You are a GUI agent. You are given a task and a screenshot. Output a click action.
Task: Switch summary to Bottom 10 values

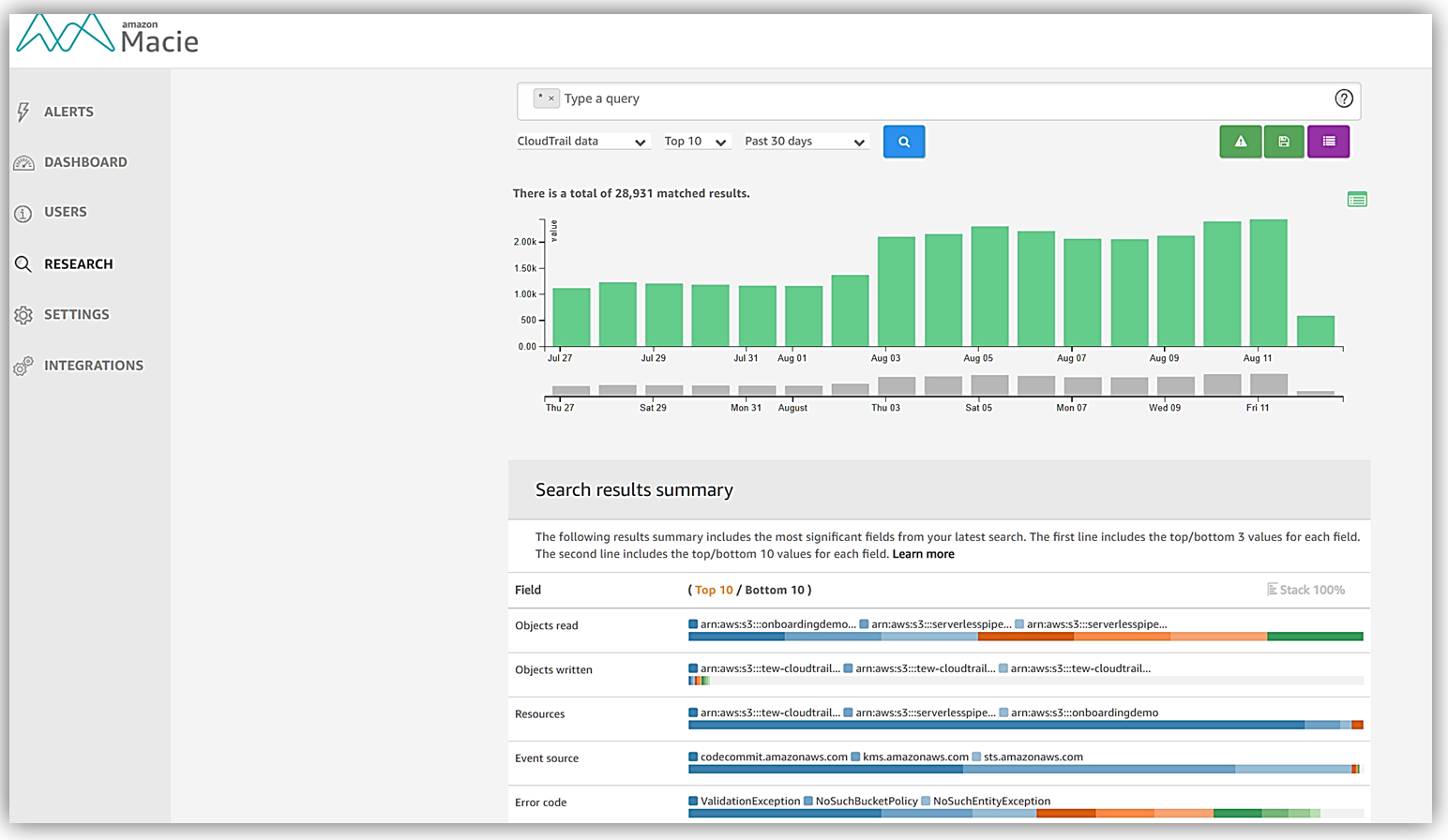click(x=775, y=590)
